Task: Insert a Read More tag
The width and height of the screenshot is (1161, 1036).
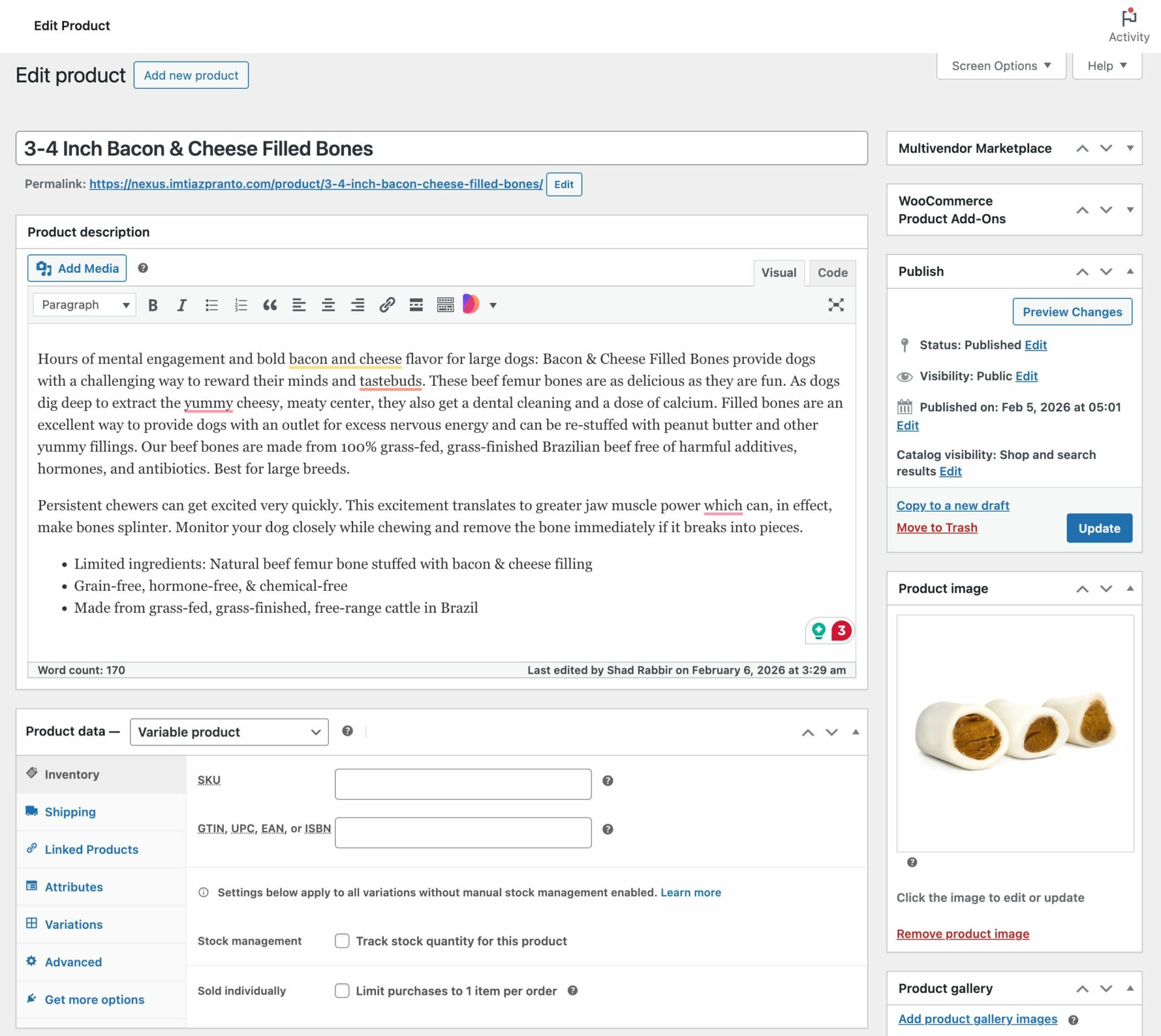Action: click(x=416, y=305)
